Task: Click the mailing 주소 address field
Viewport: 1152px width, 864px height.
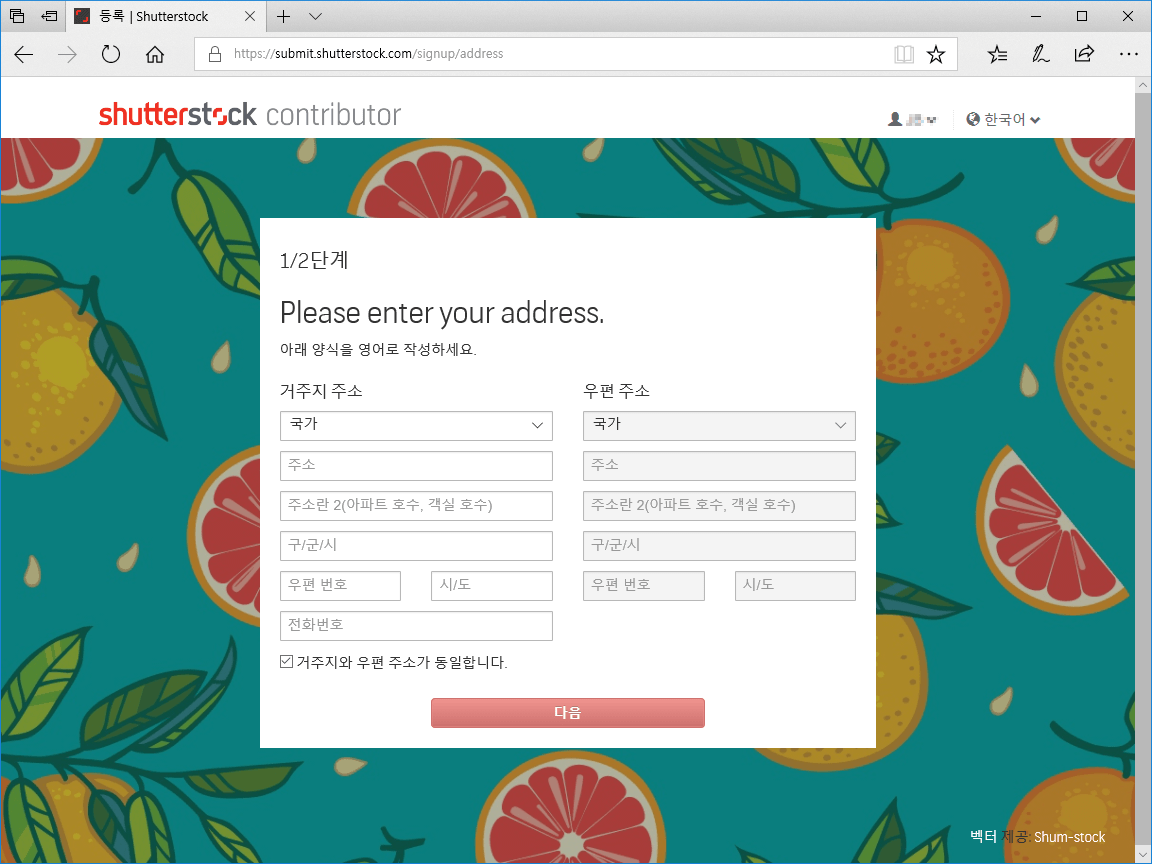Action: coord(719,466)
